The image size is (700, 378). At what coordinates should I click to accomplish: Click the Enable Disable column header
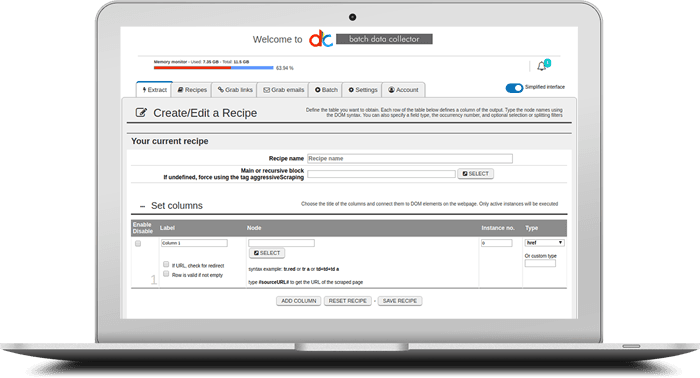[x=142, y=228]
